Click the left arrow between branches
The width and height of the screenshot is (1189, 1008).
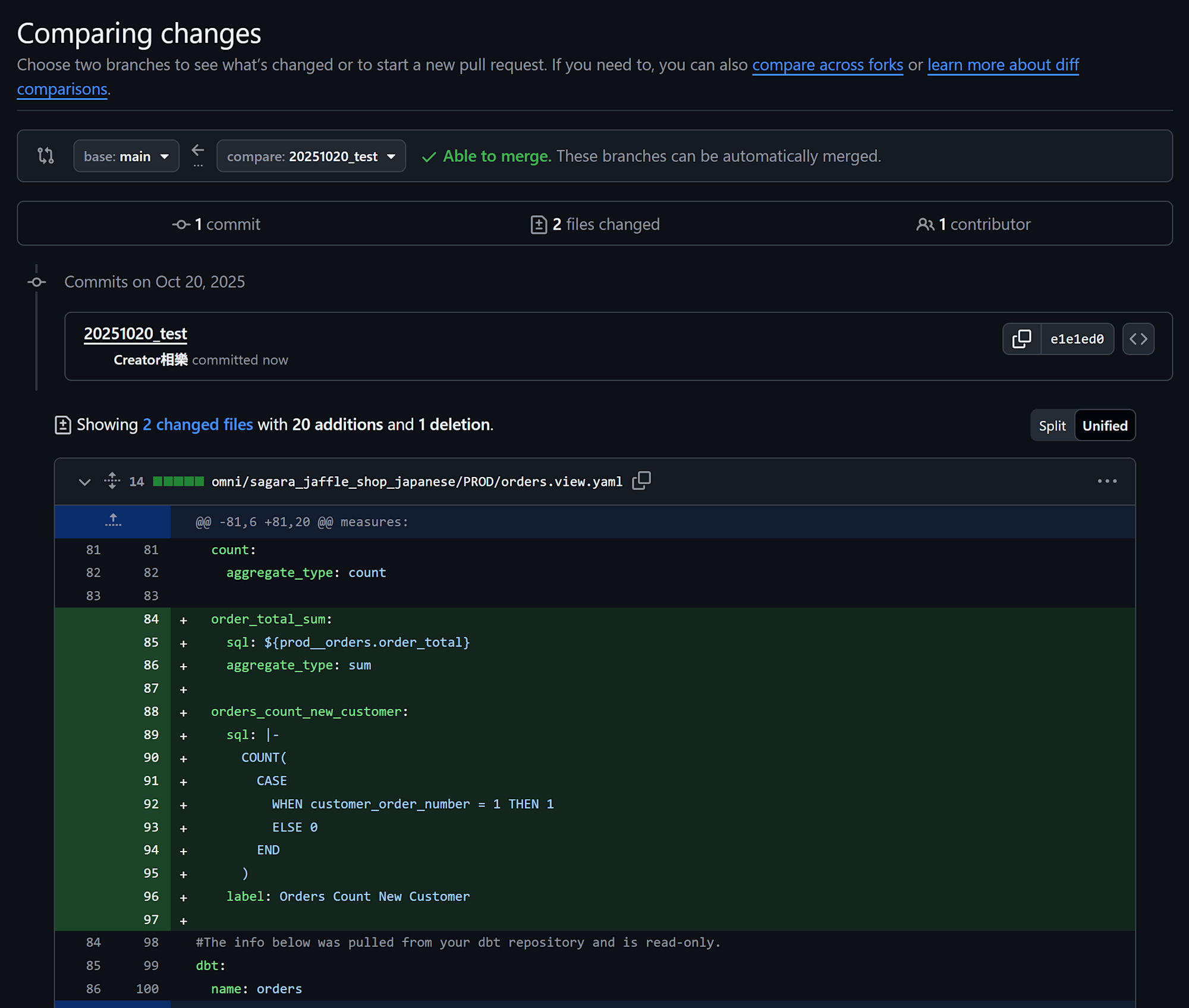pos(198,151)
